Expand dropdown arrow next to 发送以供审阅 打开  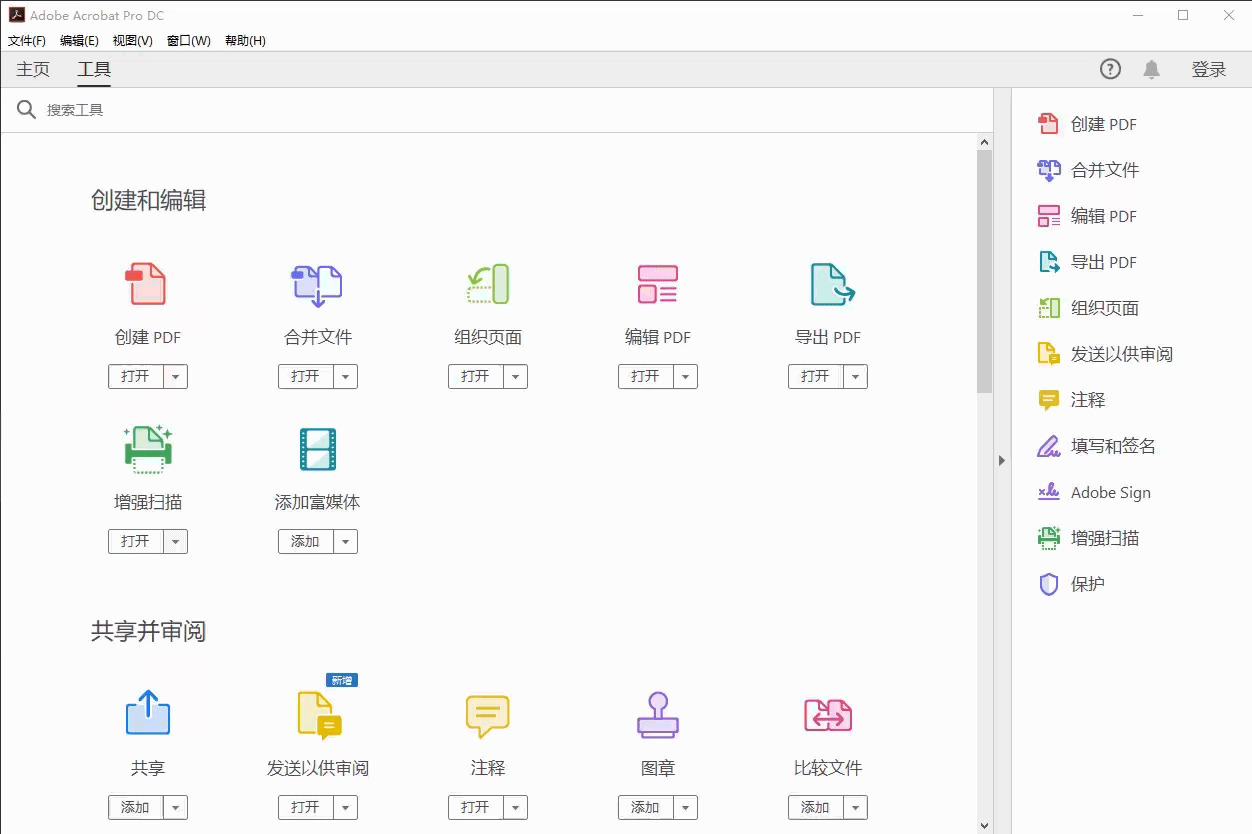point(345,808)
